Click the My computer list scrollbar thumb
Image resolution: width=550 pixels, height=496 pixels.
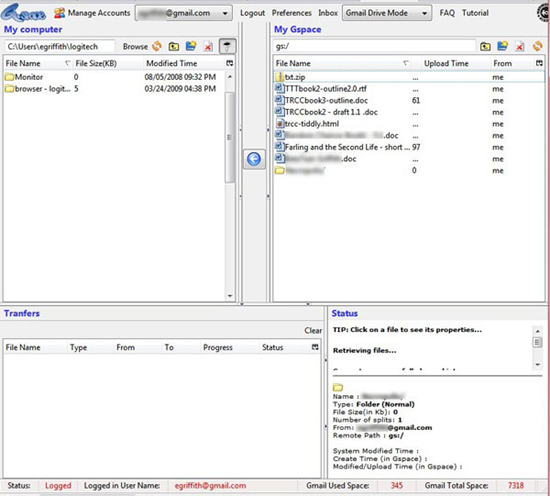click(229, 137)
